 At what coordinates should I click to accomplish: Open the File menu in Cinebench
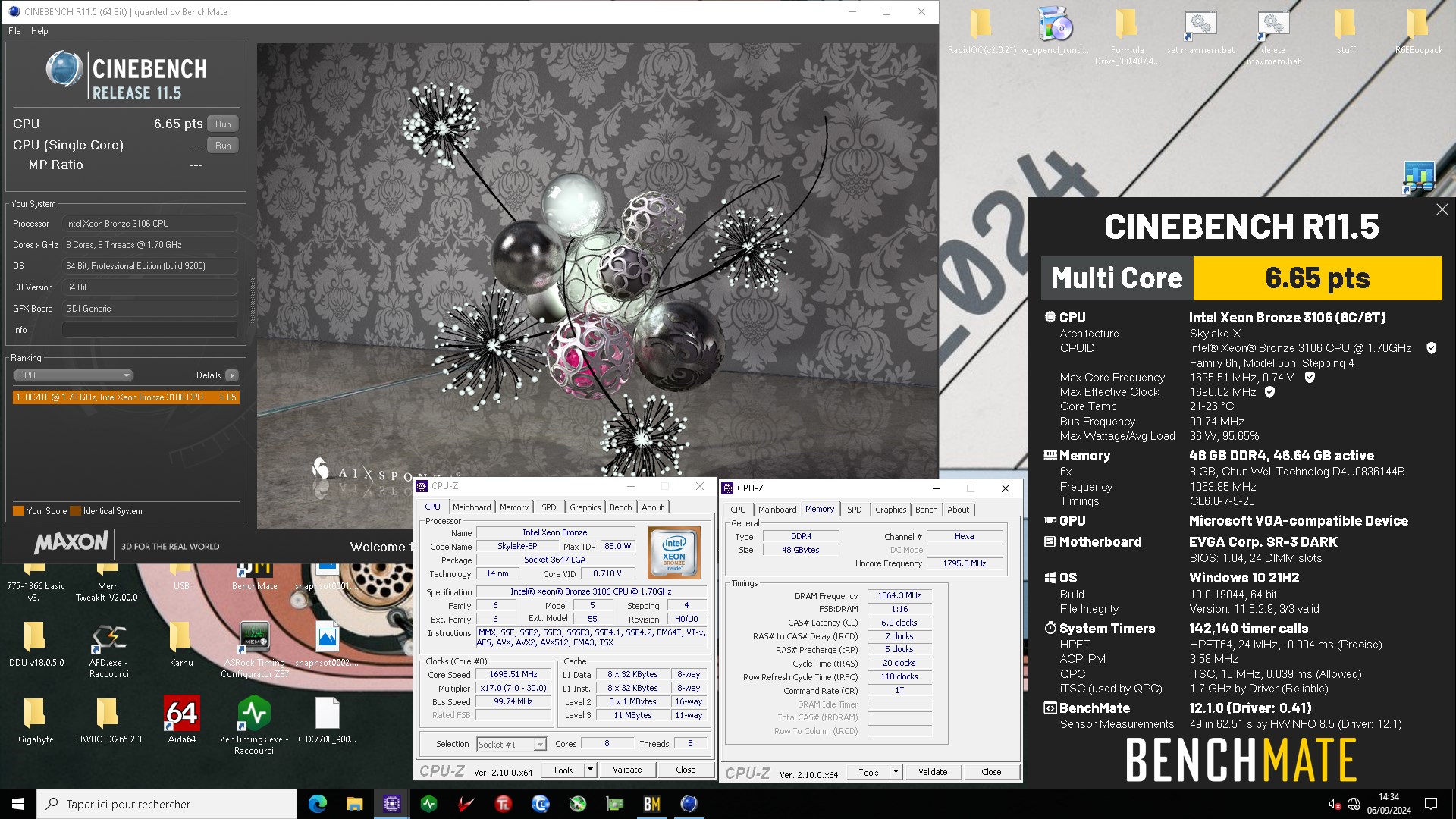tap(14, 31)
